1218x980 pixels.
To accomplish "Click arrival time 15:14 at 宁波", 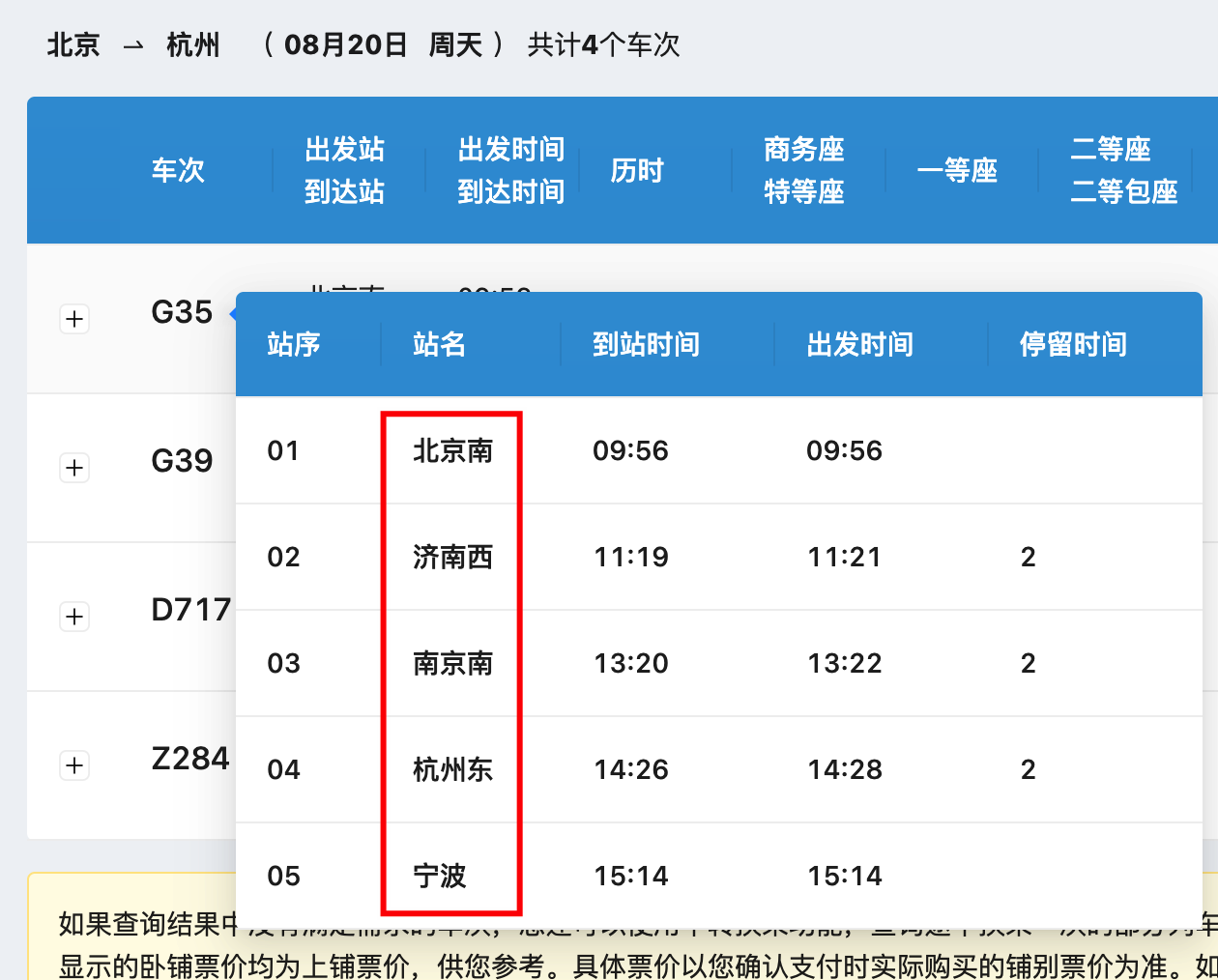I will click(x=631, y=876).
